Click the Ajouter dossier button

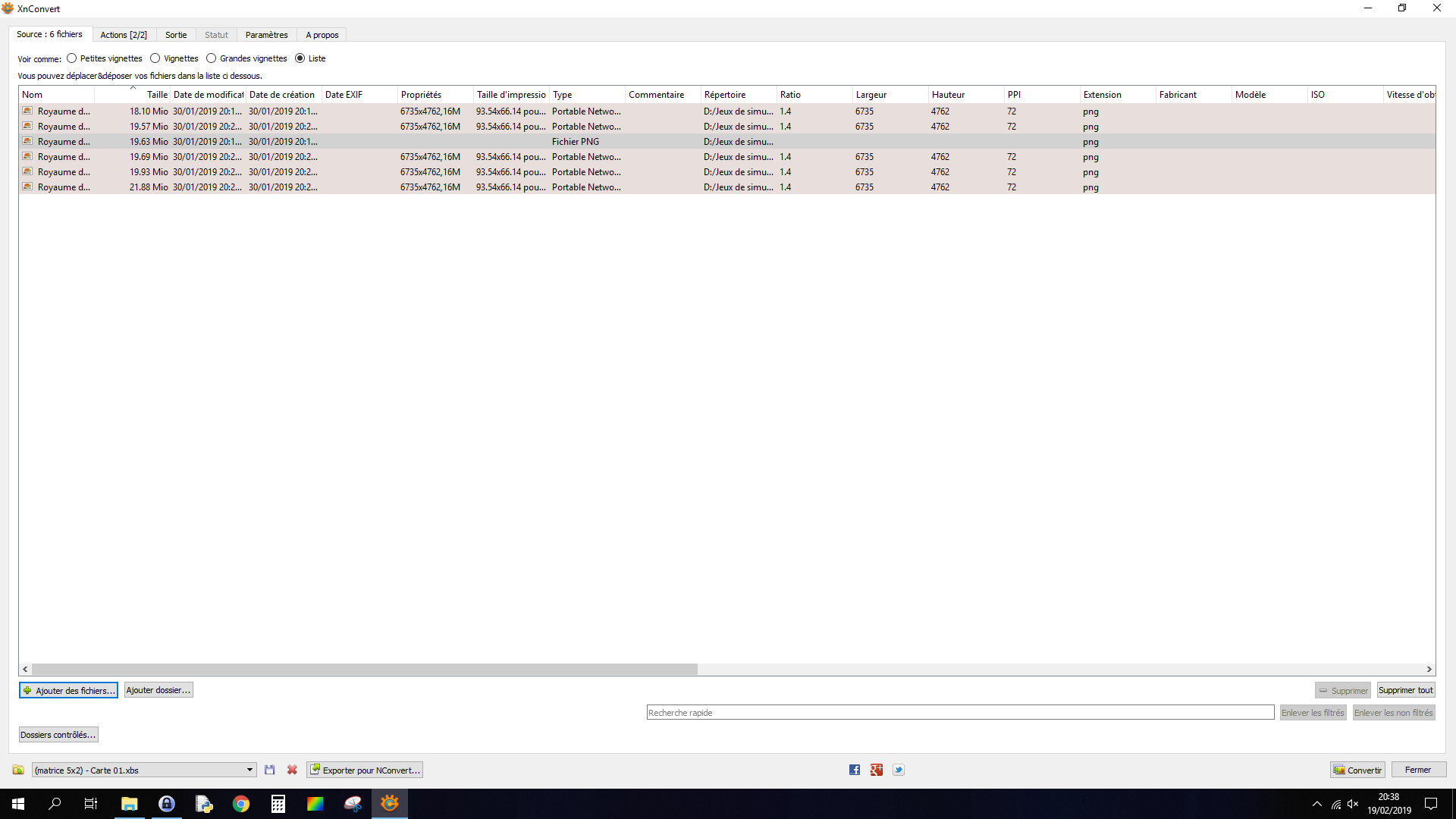tap(158, 690)
